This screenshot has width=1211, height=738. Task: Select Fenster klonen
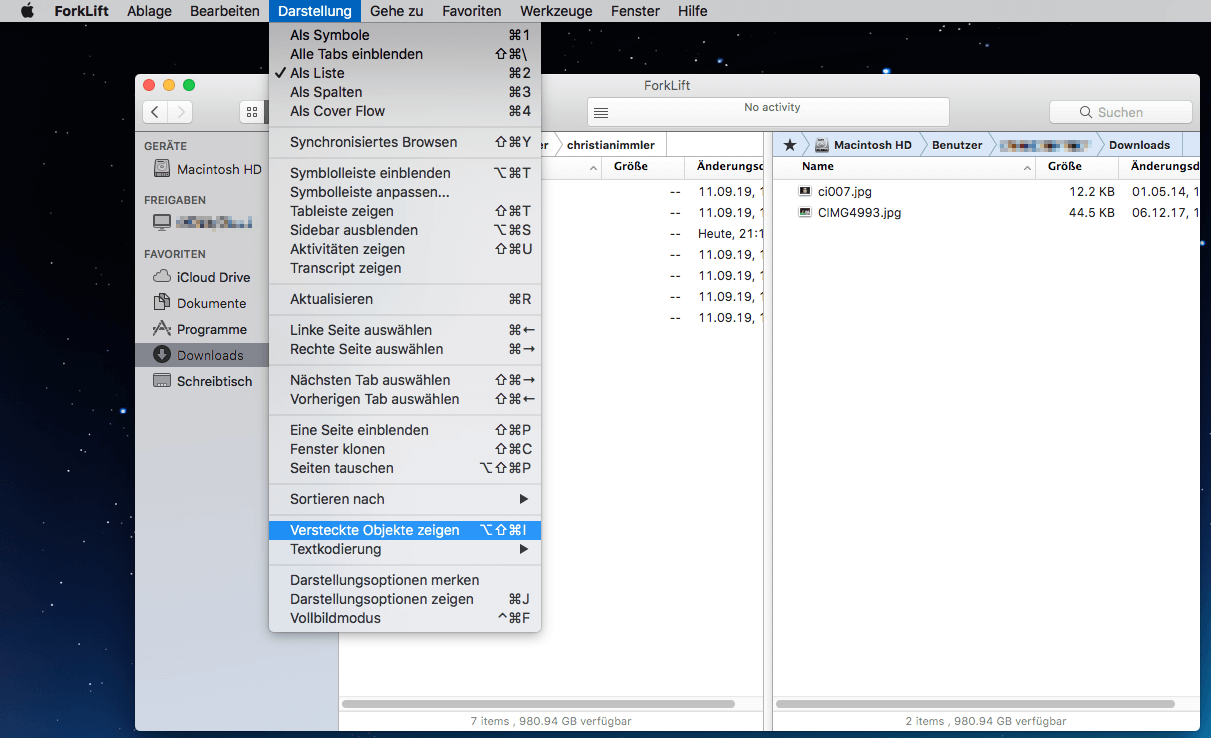405,449
